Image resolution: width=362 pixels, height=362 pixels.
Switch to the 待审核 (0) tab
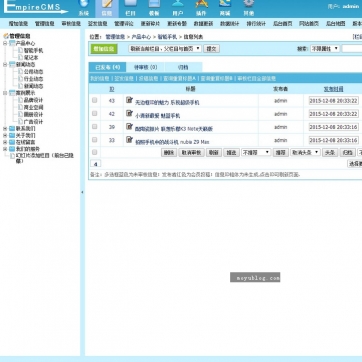coord(146,67)
